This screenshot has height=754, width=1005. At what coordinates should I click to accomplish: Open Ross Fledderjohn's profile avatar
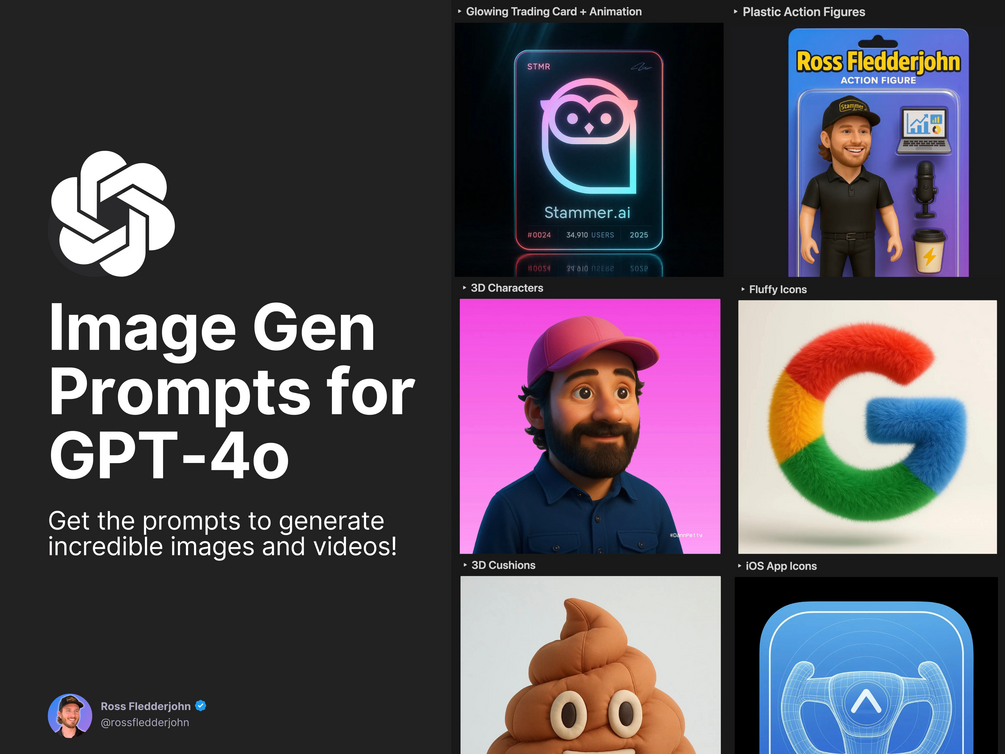(70, 715)
